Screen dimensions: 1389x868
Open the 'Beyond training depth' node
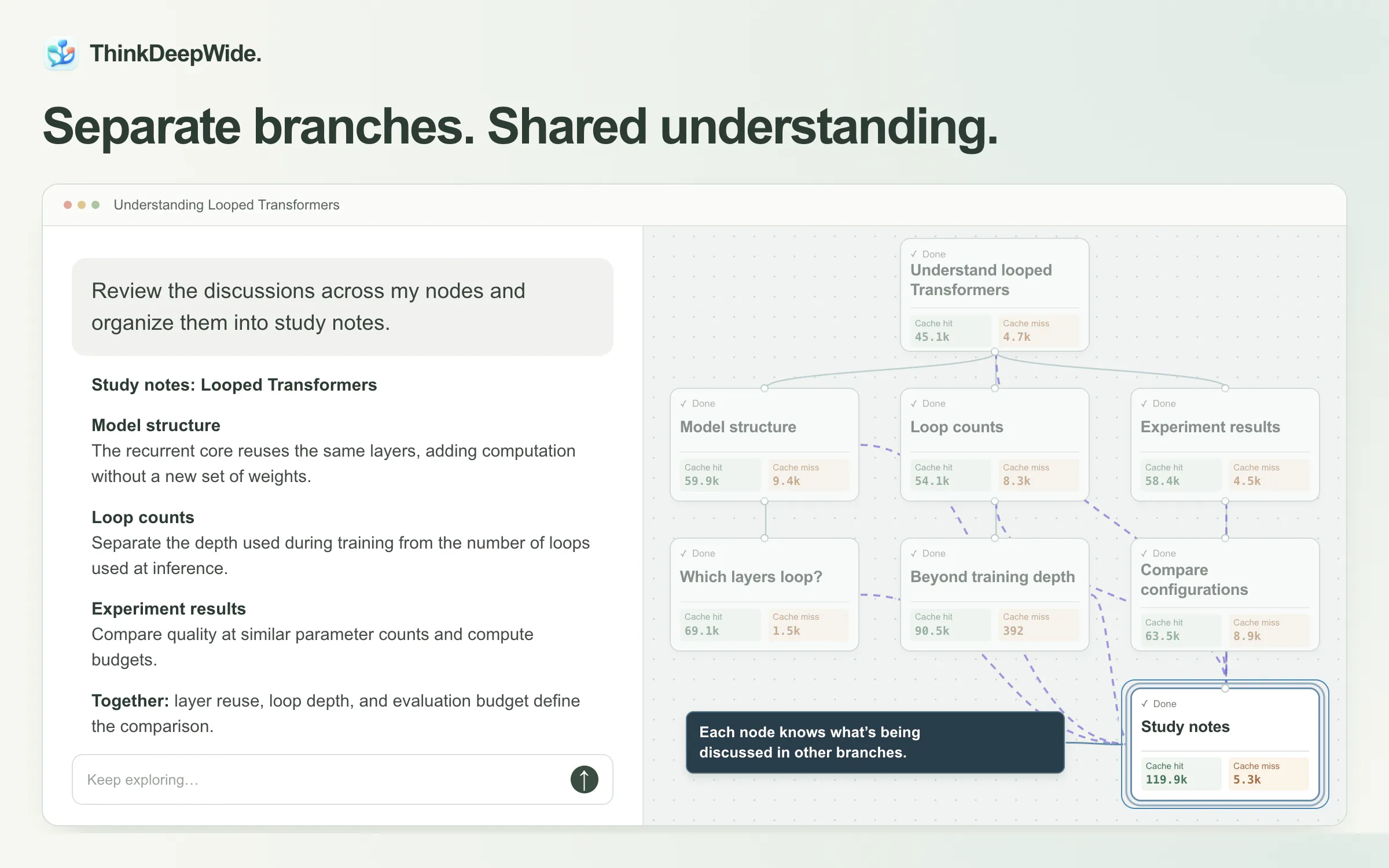(994, 594)
